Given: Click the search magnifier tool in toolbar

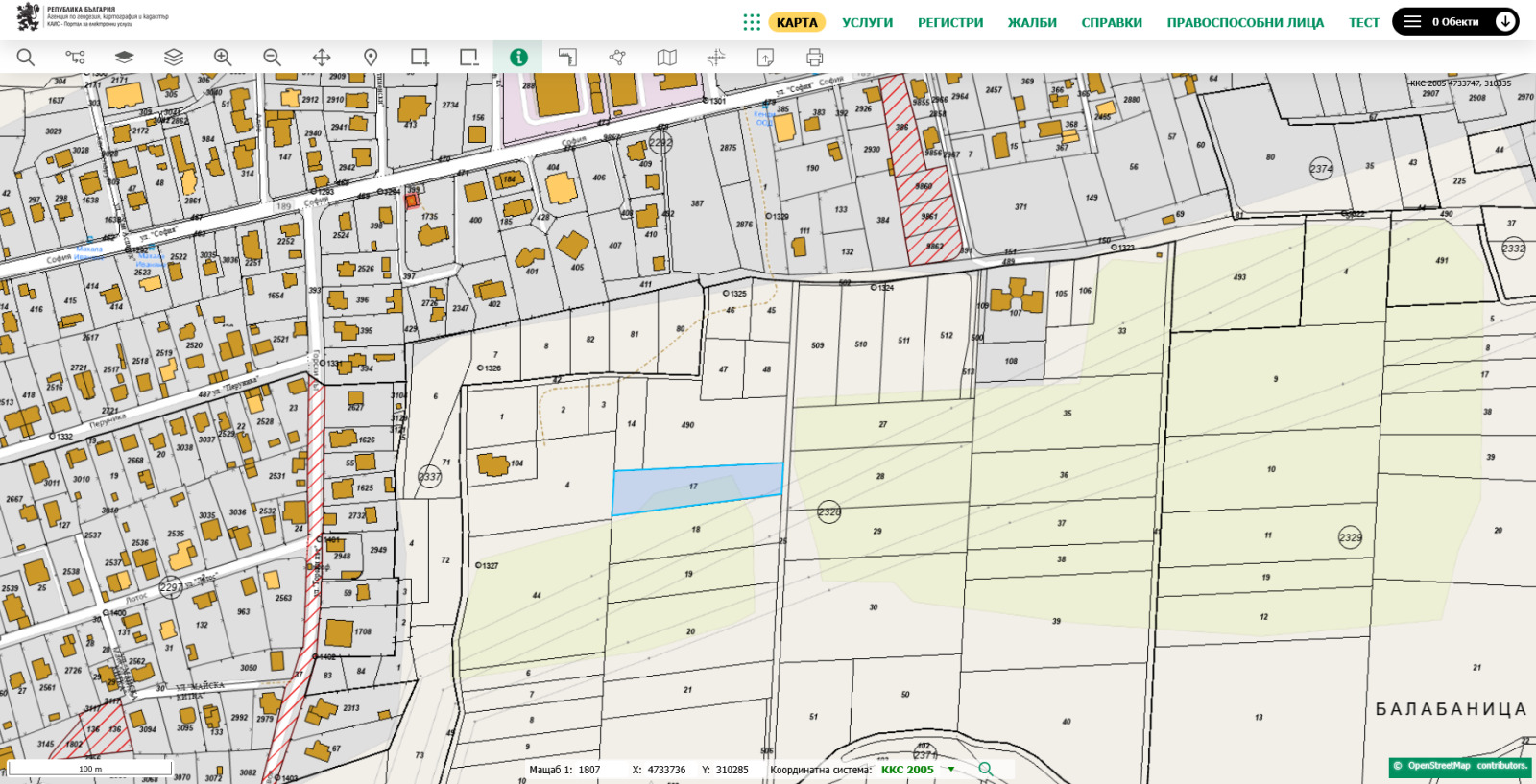Looking at the screenshot, I should pyautogui.click(x=26, y=58).
